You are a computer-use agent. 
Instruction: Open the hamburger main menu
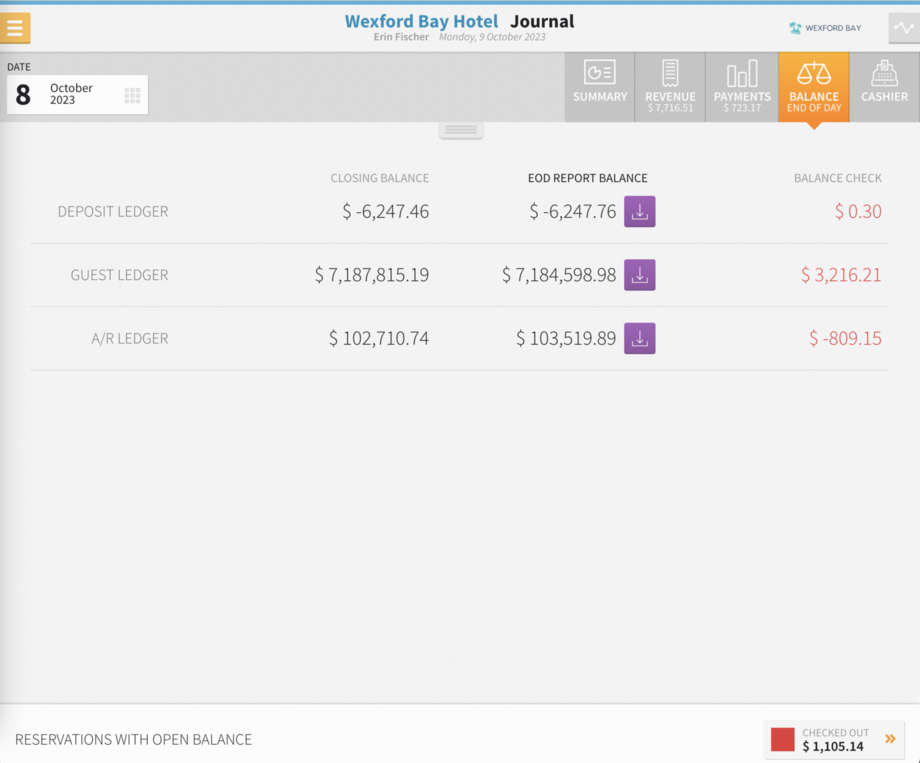click(x=15, y=28)
